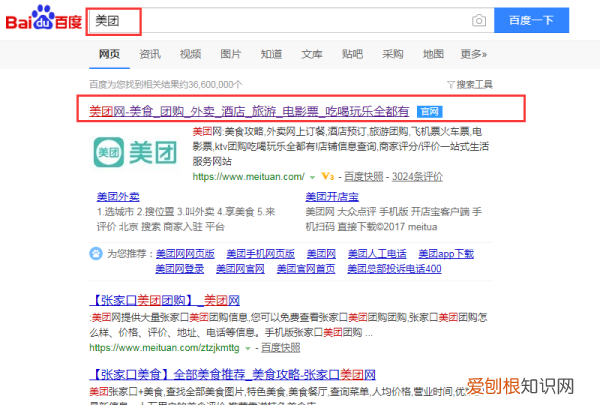Select the 网页 tab
The width and height of the screenshot is (600, 405).
click(109, 54)
